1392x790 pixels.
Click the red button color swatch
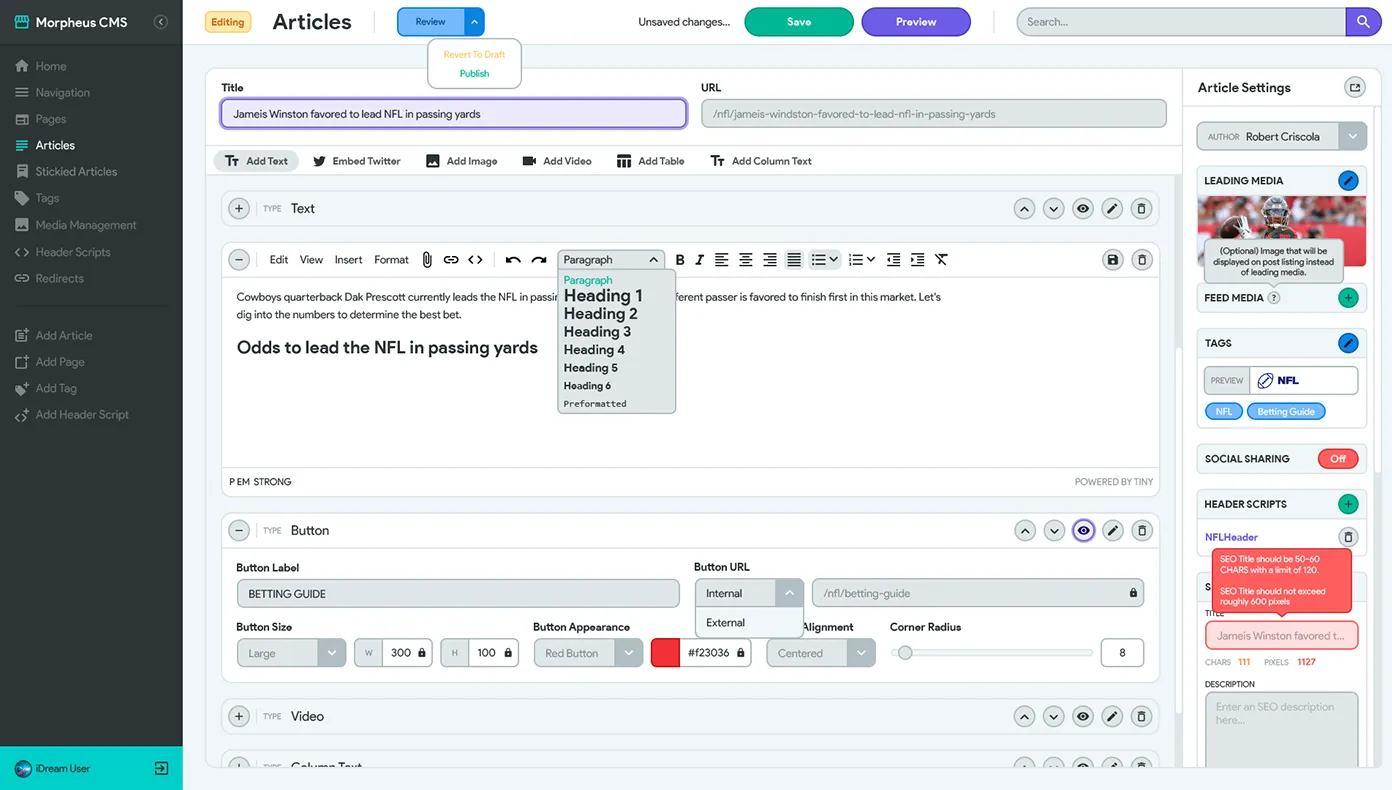pos(666,653)
